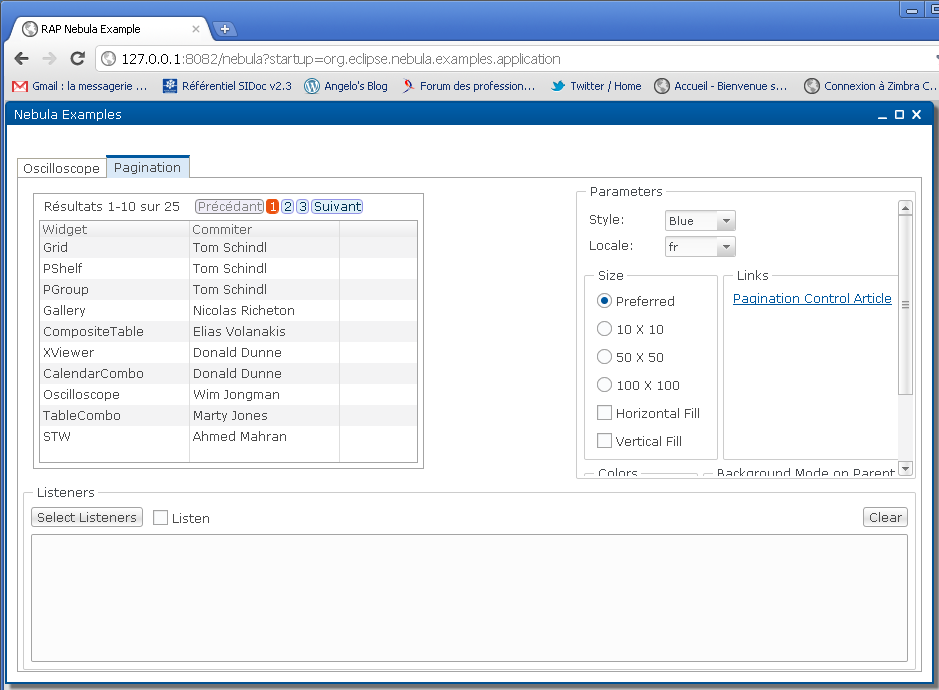939x690 pixels.
Task: Select the 50 X 50 size option
Action: point(604,357)
